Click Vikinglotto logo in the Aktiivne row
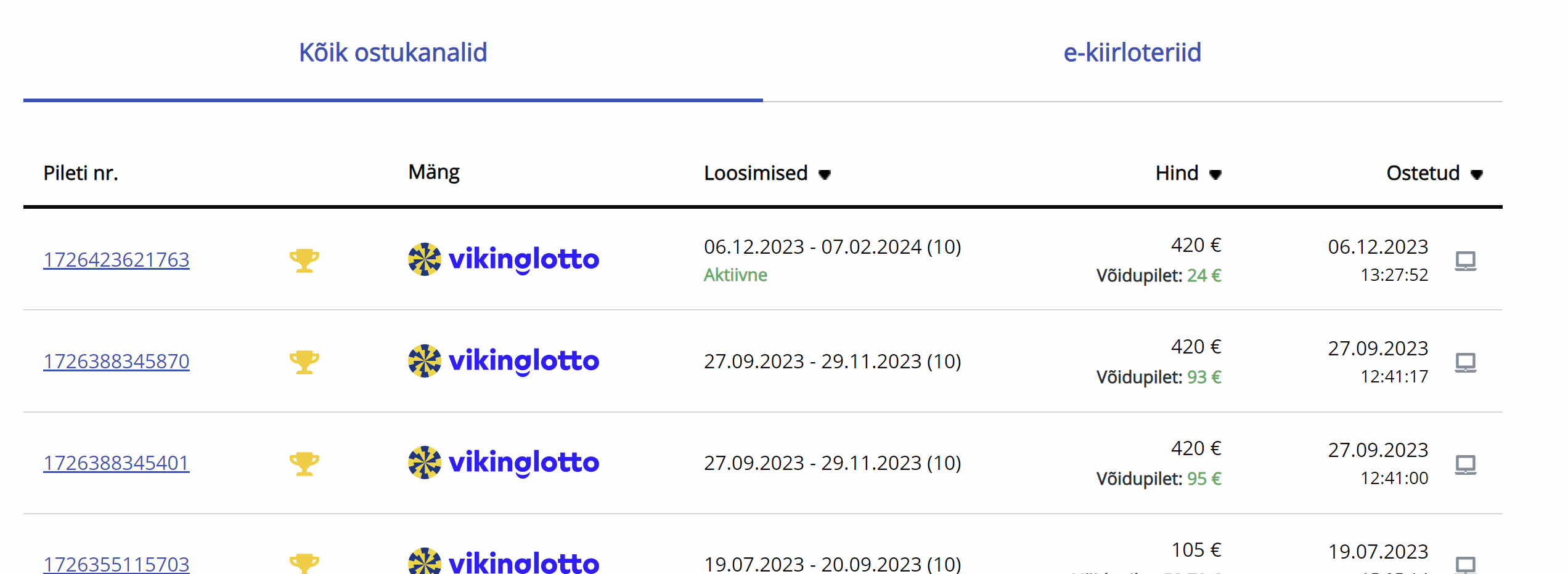This screenshot has height=574, width=1568. (503, 259)
